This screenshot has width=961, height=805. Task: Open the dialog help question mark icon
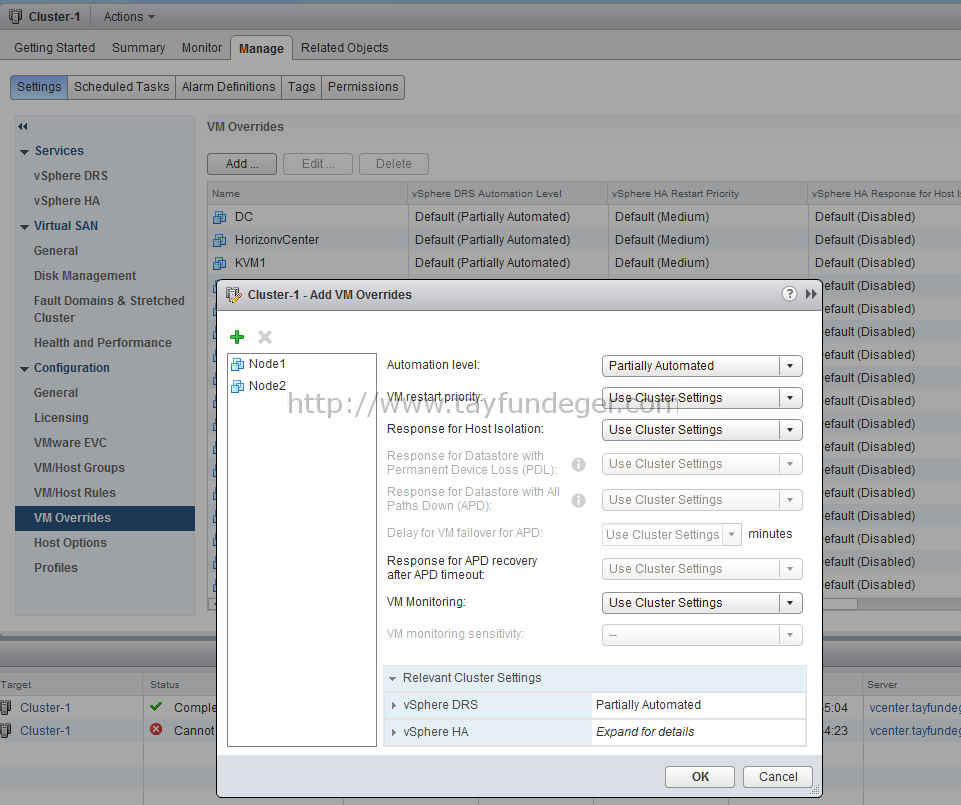(x=789, y=294)
